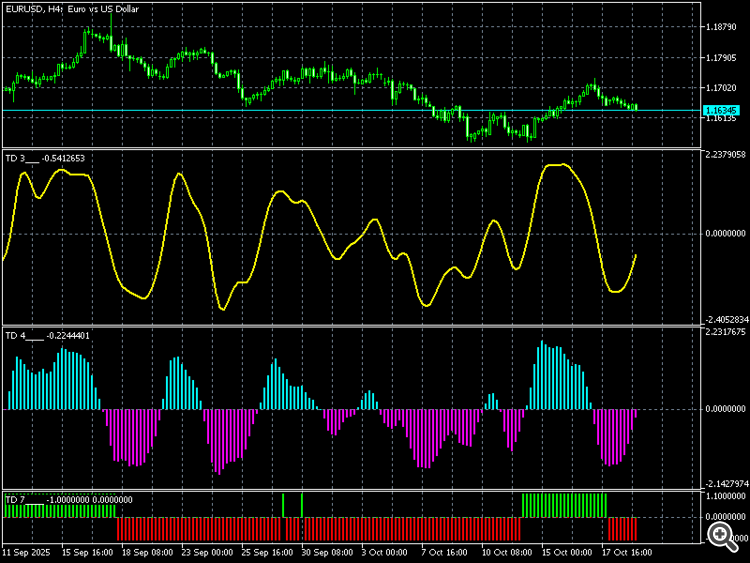
Task: Click the 2.2379058 scale value of TD 3
Action: tap(726, 154)
